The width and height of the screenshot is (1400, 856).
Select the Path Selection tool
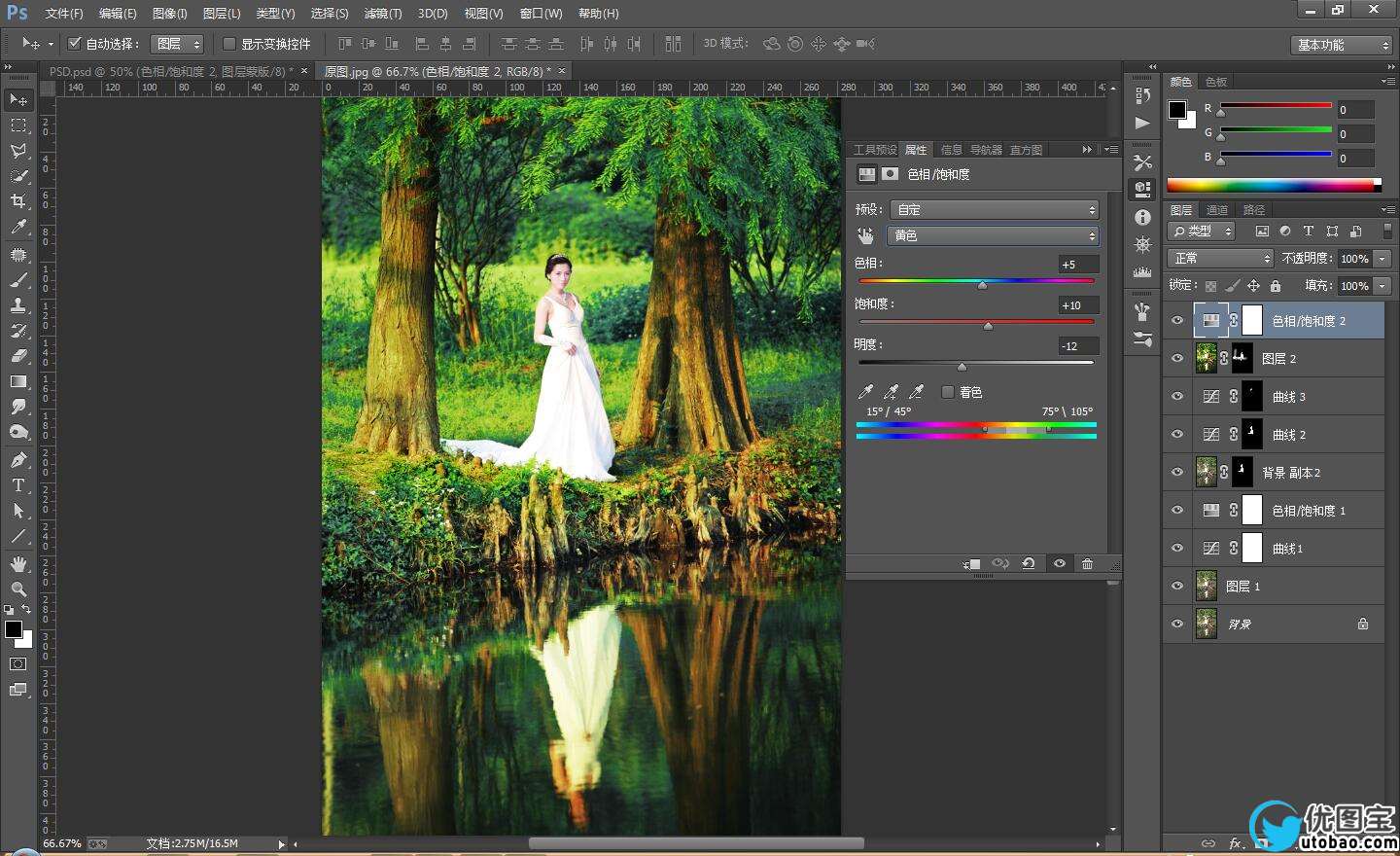coord(18,511)
